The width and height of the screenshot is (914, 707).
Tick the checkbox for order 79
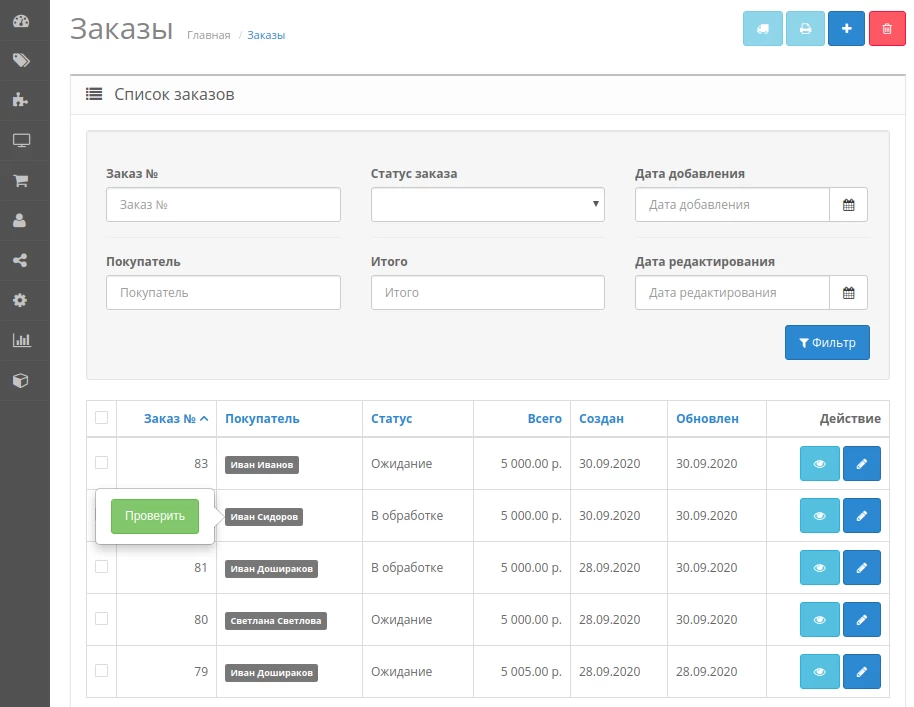click(101, 670)
